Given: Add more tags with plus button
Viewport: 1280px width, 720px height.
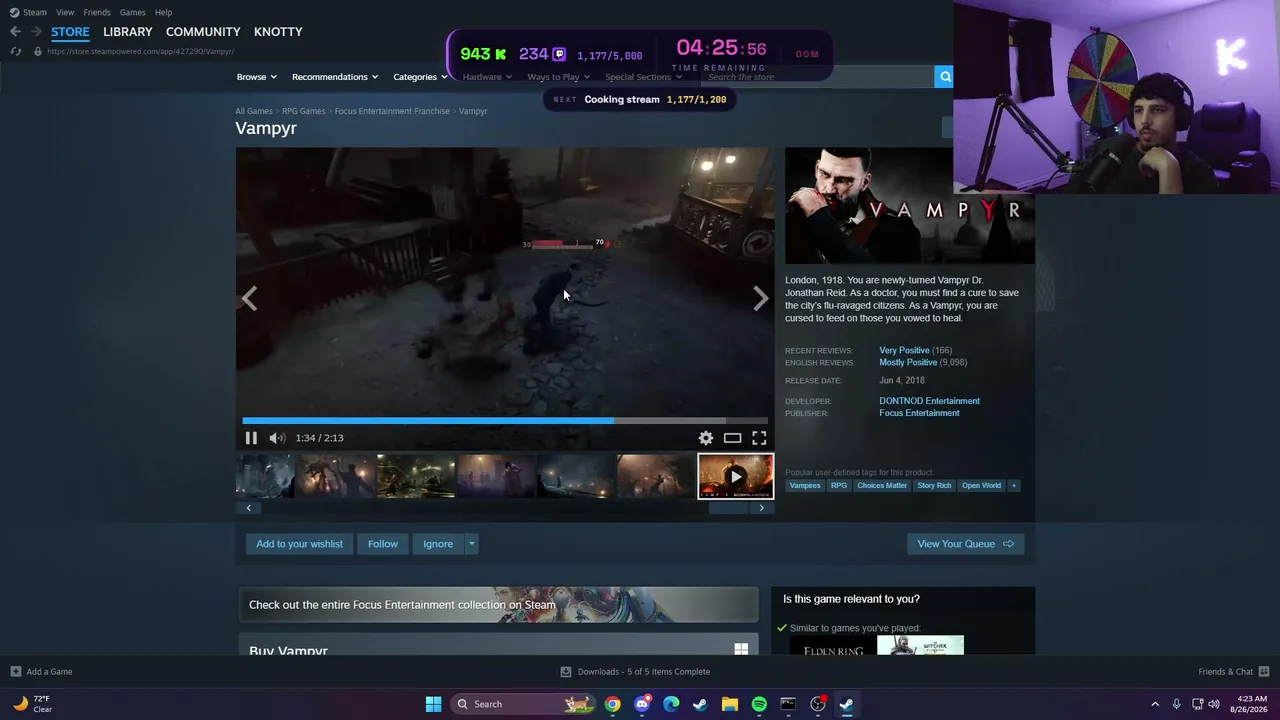Looking at the screenshot, I should click(1013, 486).
